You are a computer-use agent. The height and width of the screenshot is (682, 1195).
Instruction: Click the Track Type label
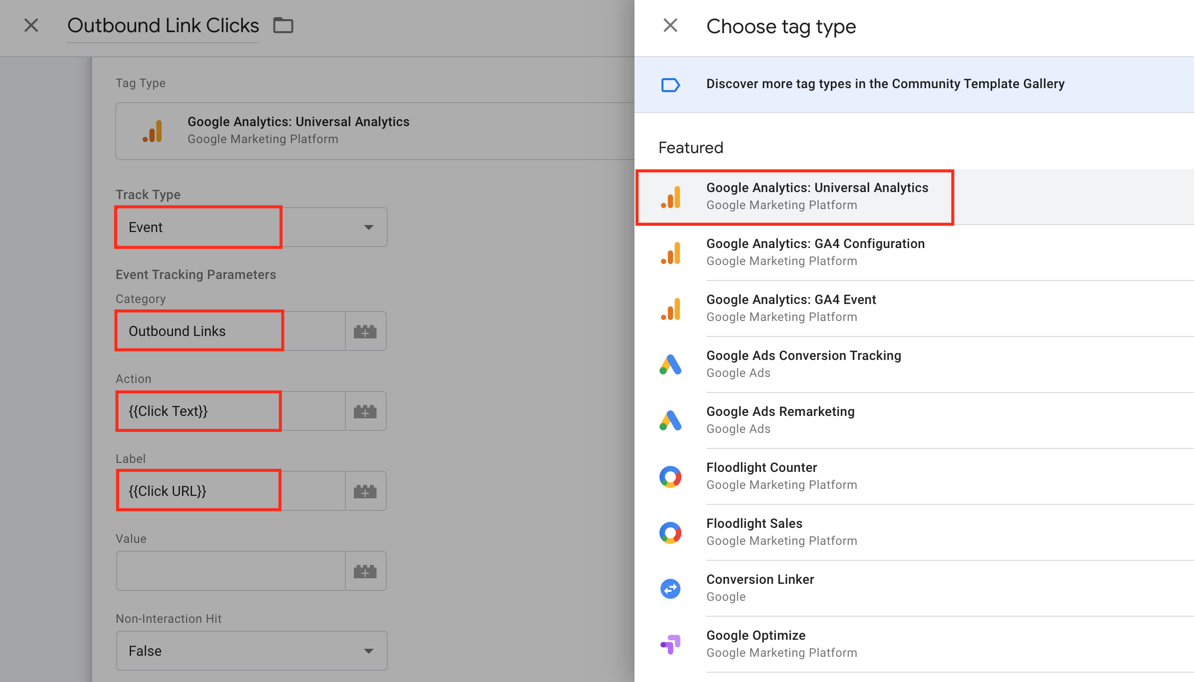tap(148, 194)
